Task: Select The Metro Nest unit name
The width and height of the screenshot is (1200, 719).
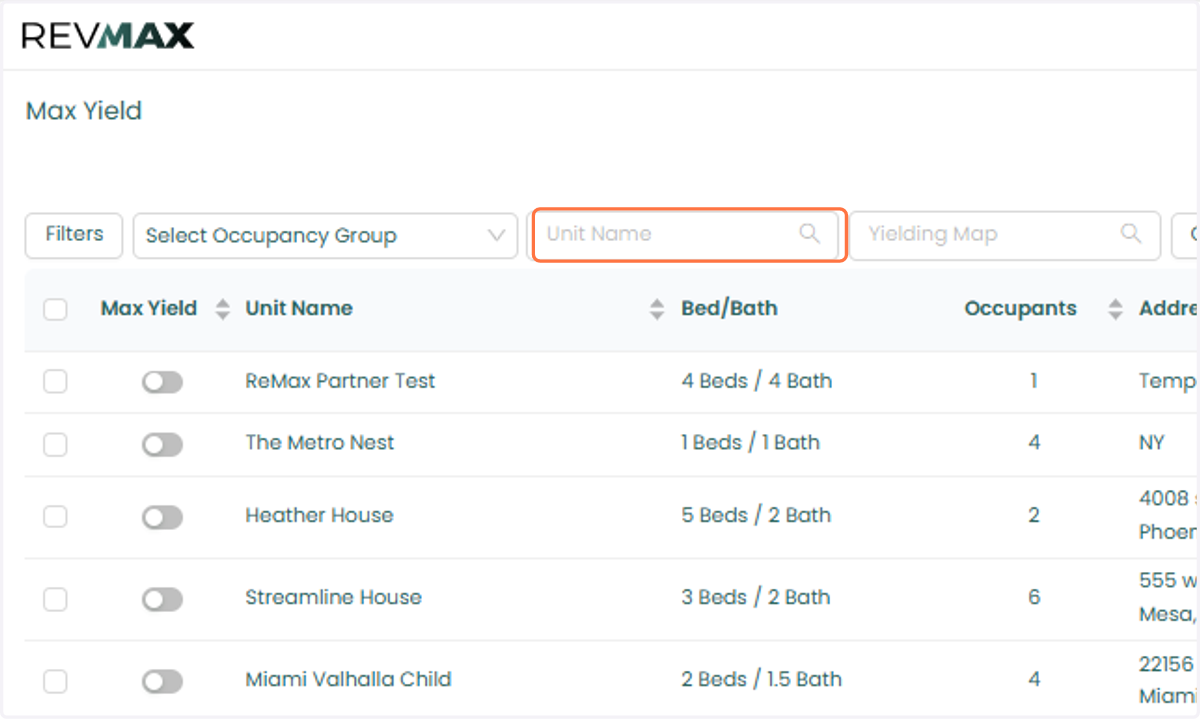Action: click(x=320, y=442)
